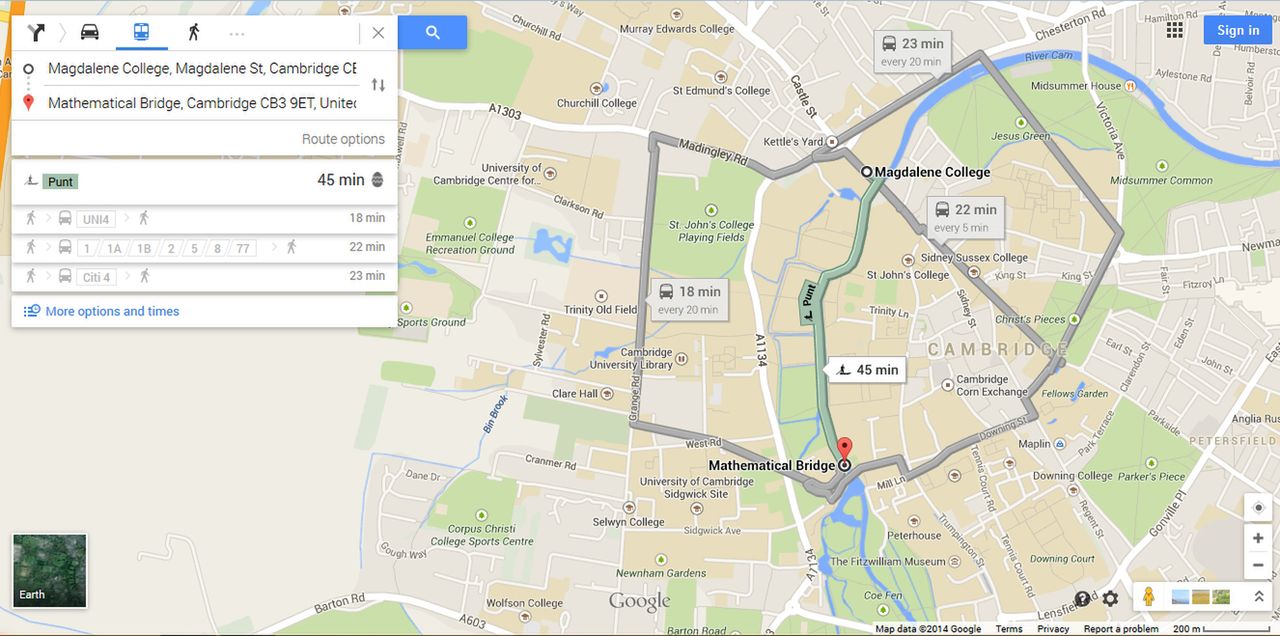The width and height of the screenshot is (1280, 636).
Task: Open Route options
Action: pos(343,139)
